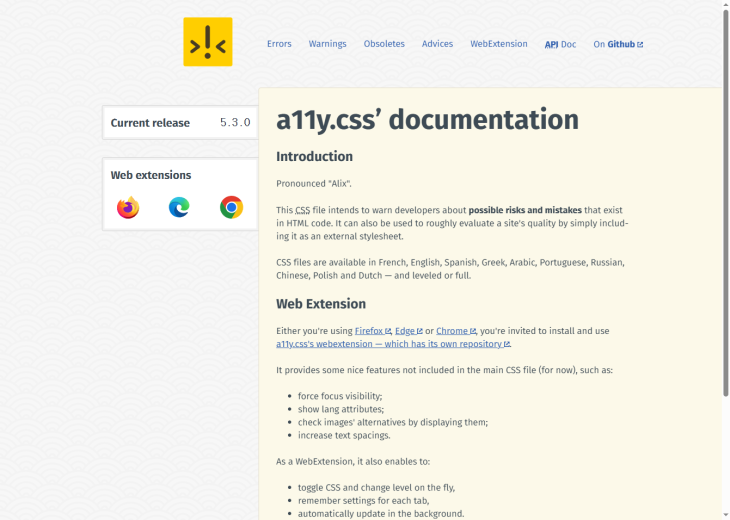Viewport: 730px width, 520px height.
Task: Open the Obsoletes section
Action: tap(384, 44)
